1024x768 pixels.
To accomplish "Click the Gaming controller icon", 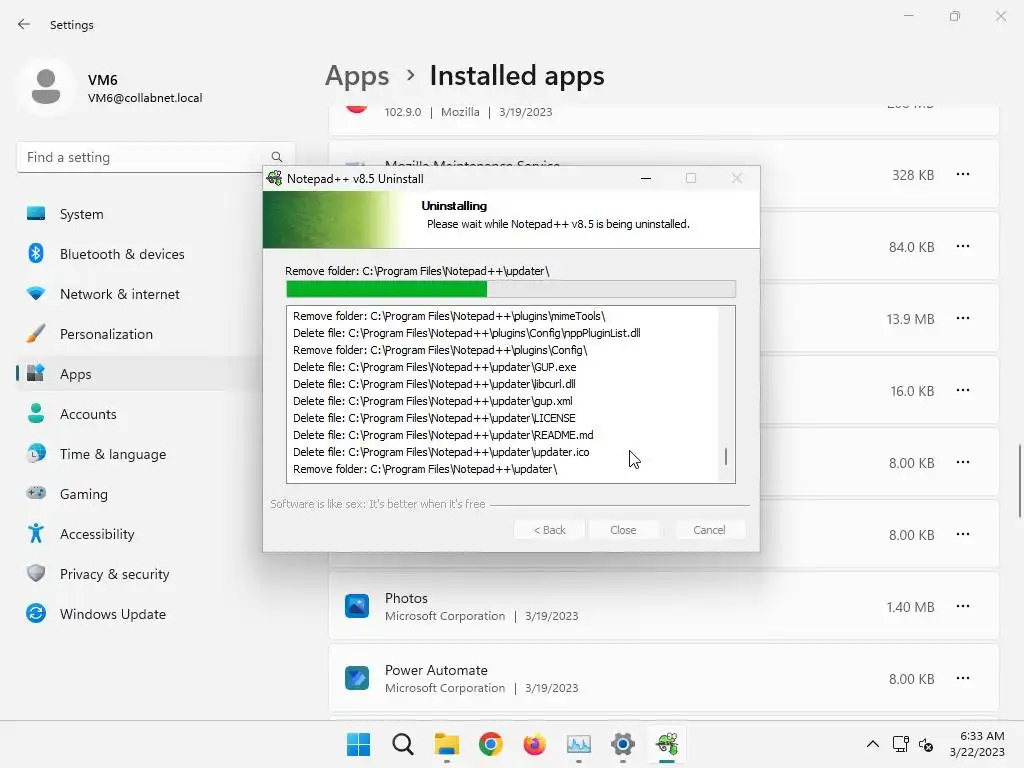I will [x=36, y=493].
